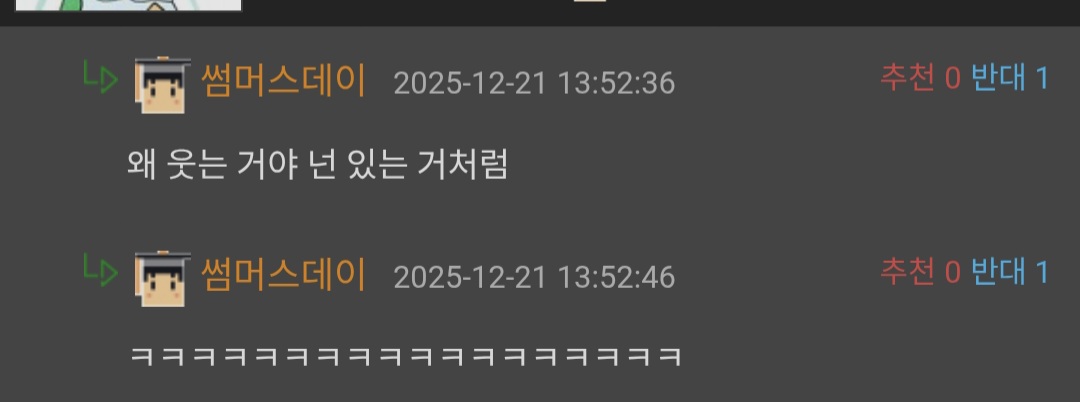Tap the ㅋㅋㅋ laughing comment text
This screenshot has width=1080, height=402.
tap(406, 357)
